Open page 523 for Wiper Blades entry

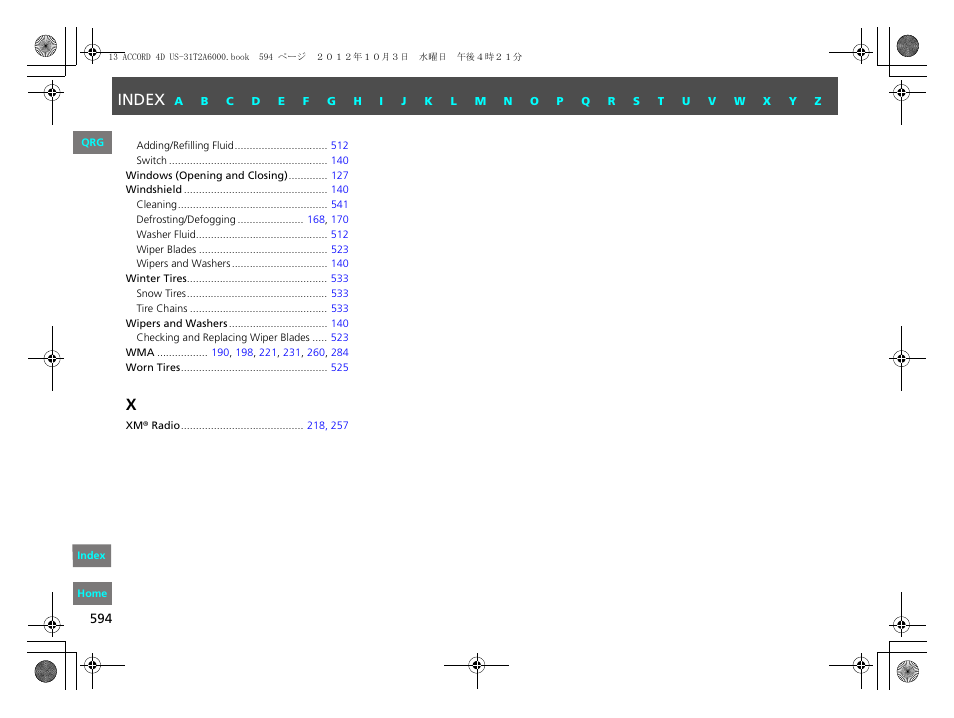[x=339, y=249]
